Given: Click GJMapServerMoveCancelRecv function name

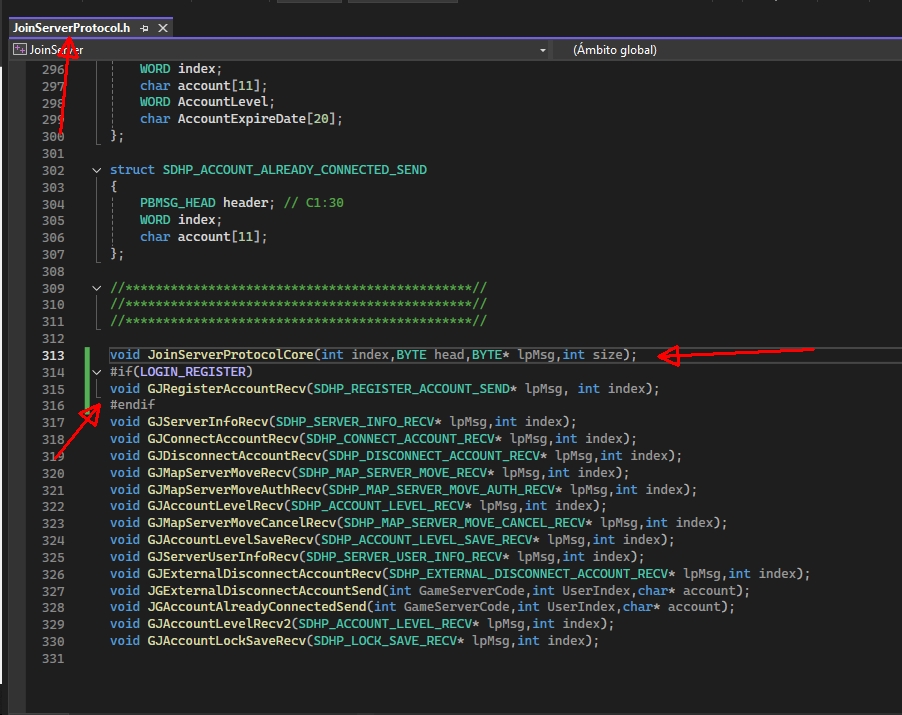Looking at the screenshot, I should coord(242,523).
